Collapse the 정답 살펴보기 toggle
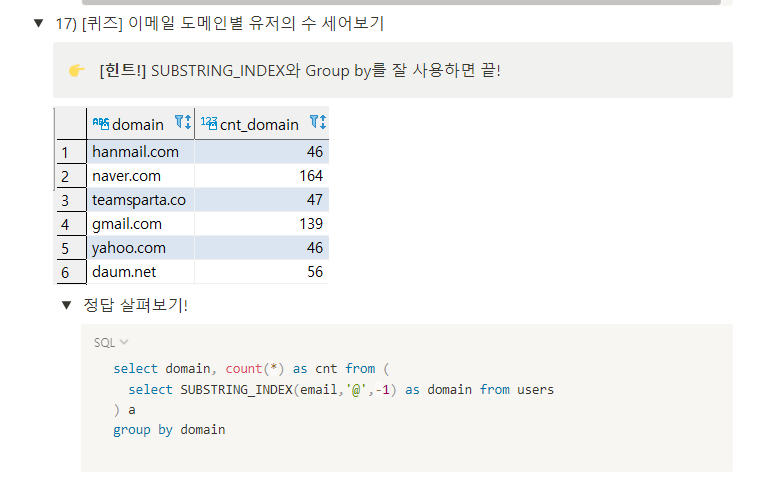The height and width of the screenshot is (482, 757). click(67, 305)
